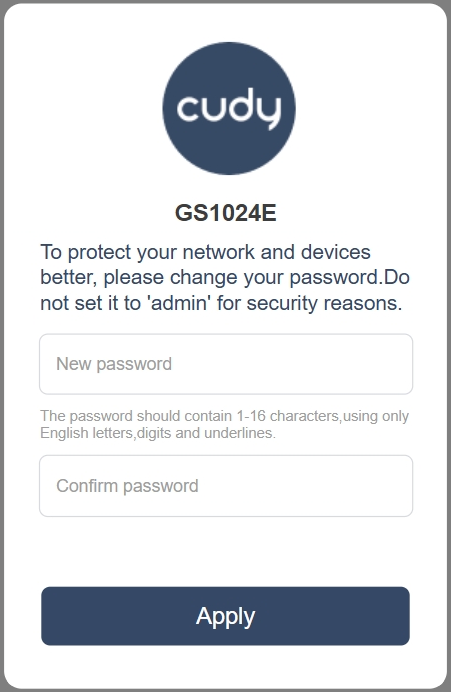
Task: Submit password change with Apply
Action: coord(226,616)
